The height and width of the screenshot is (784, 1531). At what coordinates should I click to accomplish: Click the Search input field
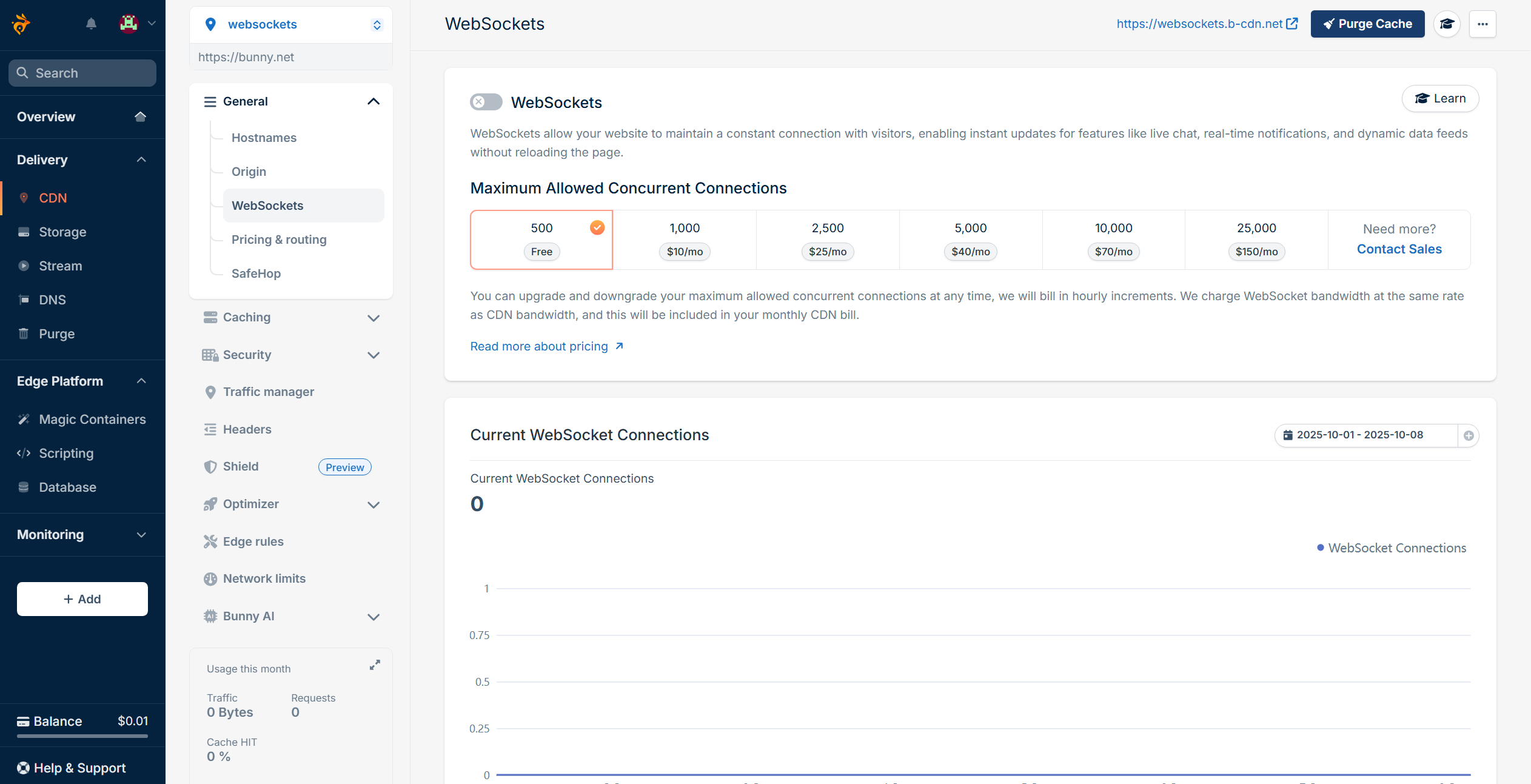[x=82, y=73]
